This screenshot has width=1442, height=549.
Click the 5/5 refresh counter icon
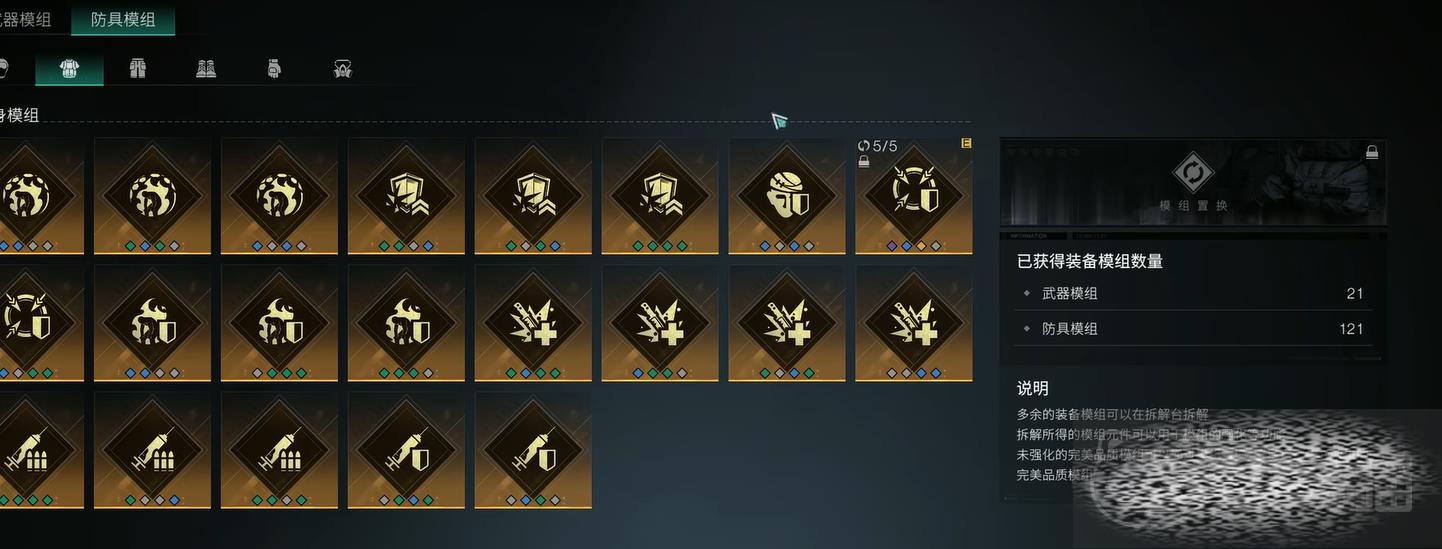tap(864, 146)
